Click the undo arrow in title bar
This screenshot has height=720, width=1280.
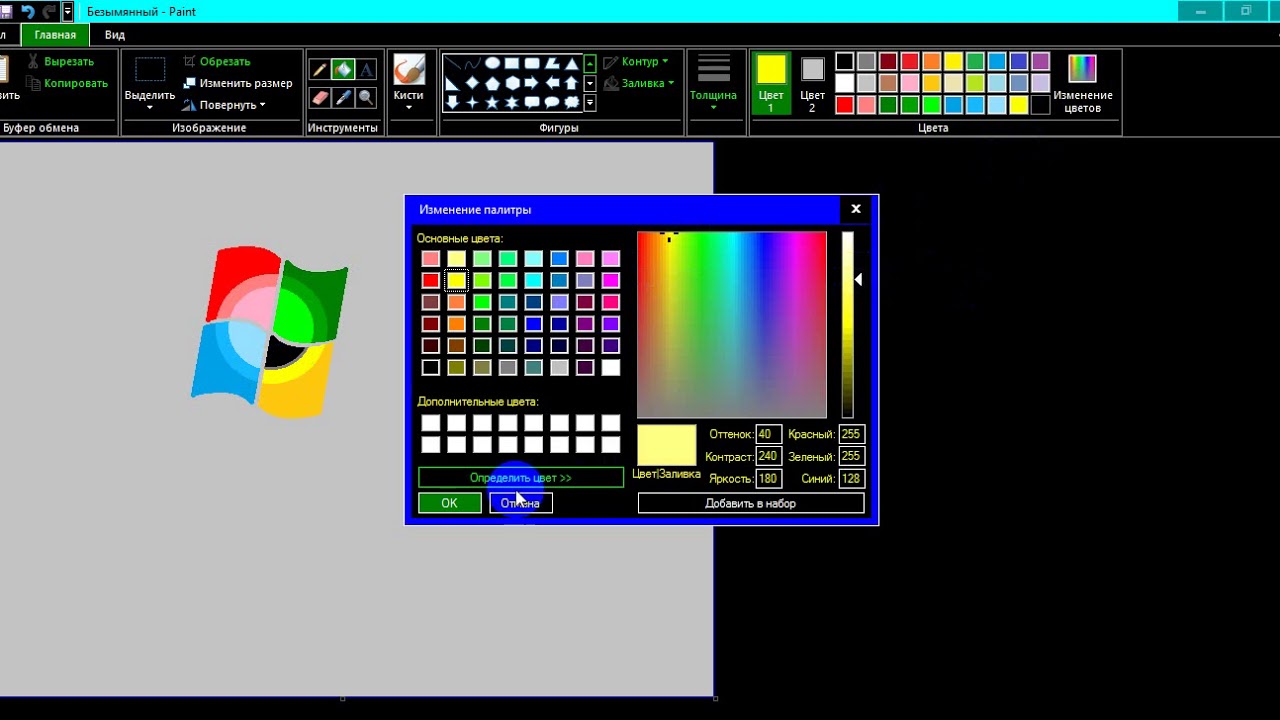27,11
